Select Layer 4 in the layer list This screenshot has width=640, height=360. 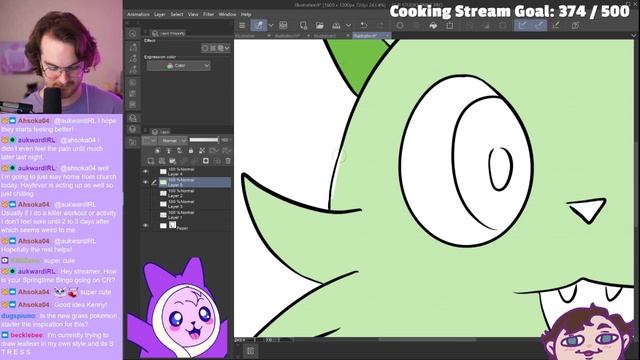pyautogui.click(x=195, y=172)
